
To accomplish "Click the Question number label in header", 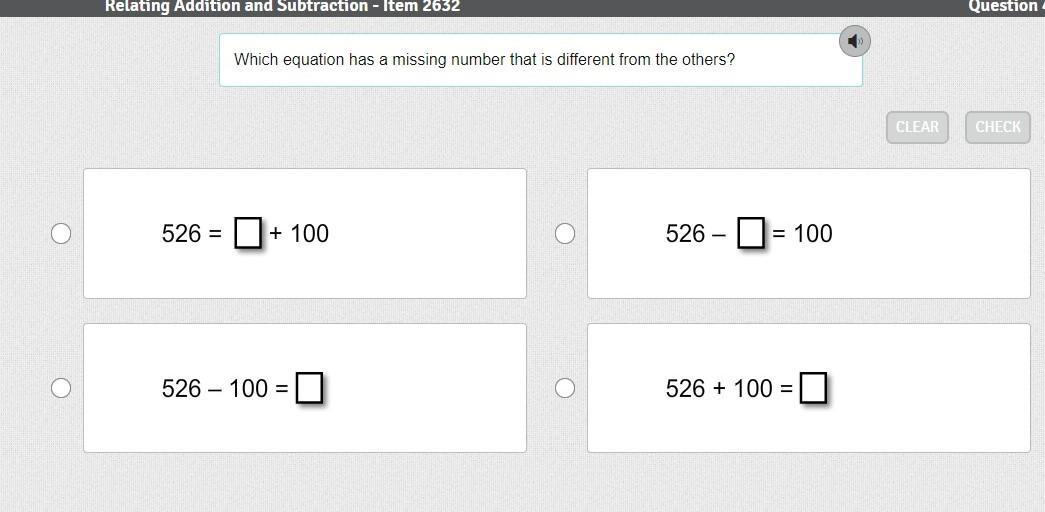I will pyautogui.click(x=1004, y=6).
